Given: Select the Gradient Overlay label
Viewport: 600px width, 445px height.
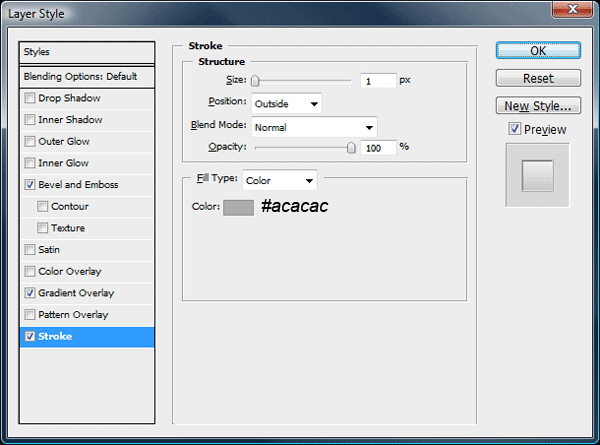Looking at the screenshot, I should point(76,293).
